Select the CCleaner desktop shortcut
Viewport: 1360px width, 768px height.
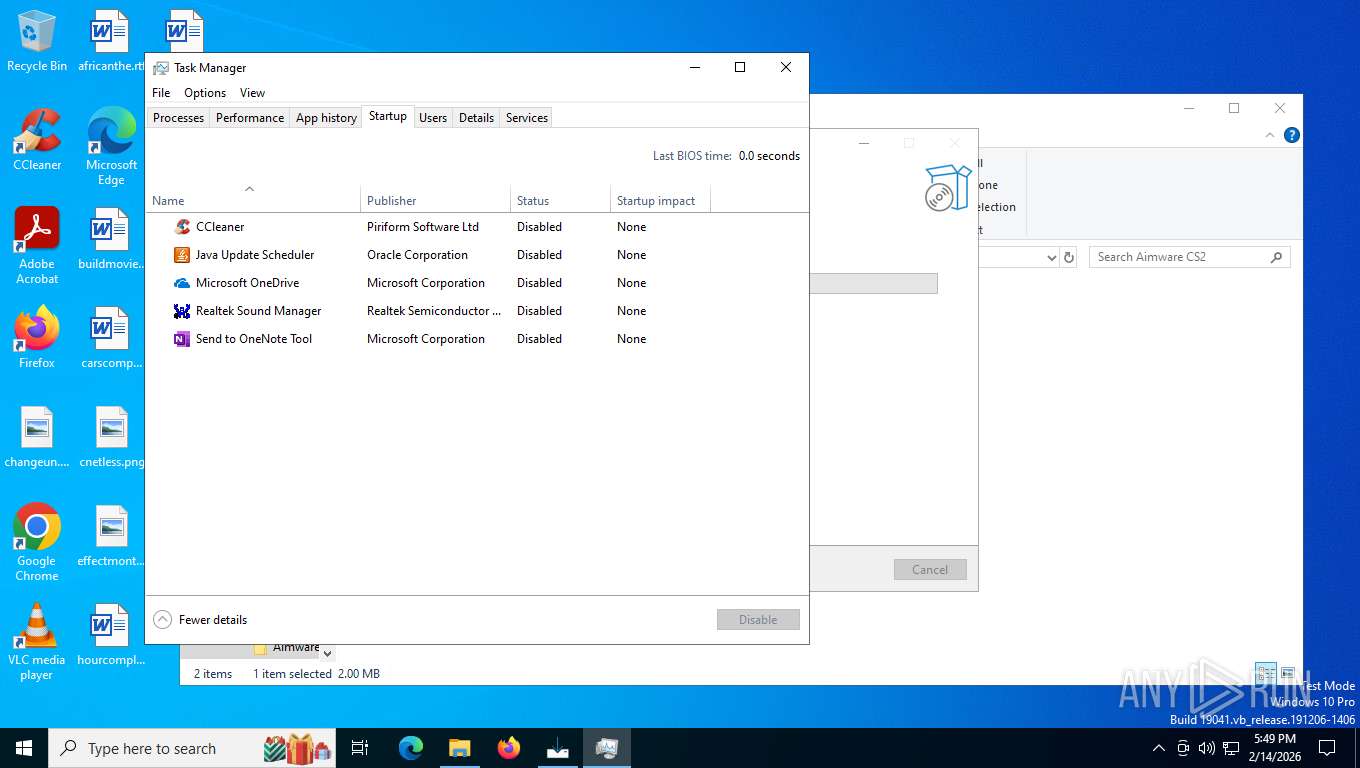point(37,139)
